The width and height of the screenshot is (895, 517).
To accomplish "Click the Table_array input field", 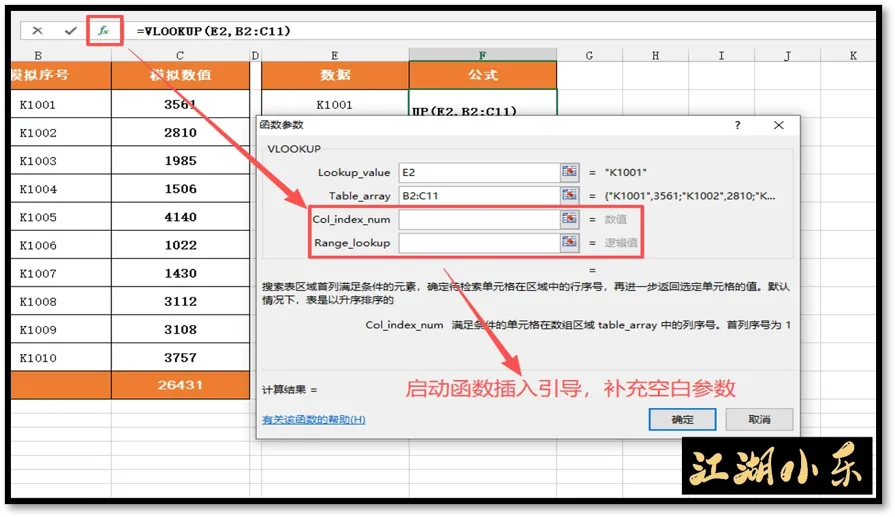I will (479, 195).
